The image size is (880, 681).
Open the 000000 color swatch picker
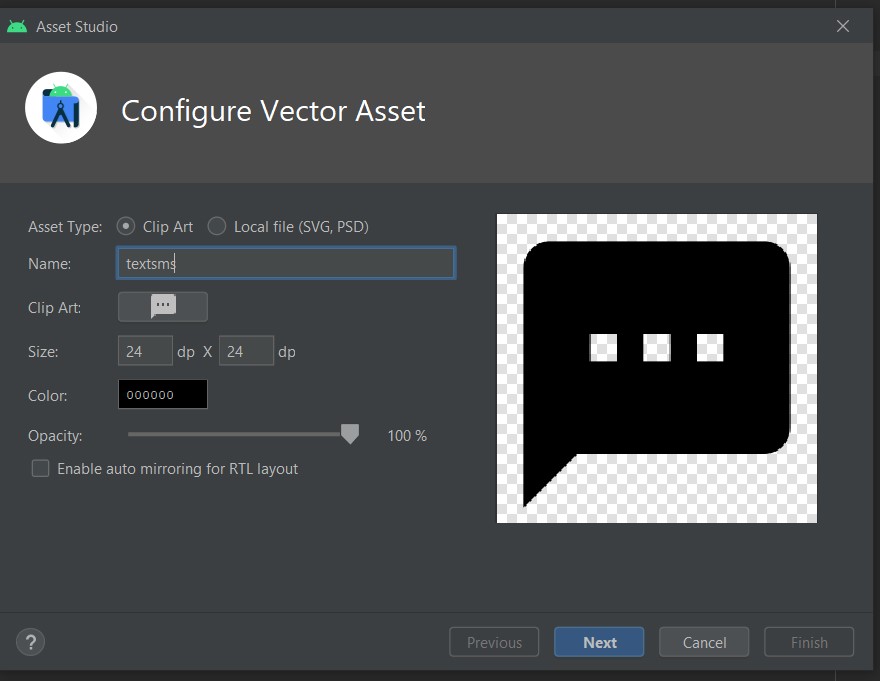pos(163,394)
